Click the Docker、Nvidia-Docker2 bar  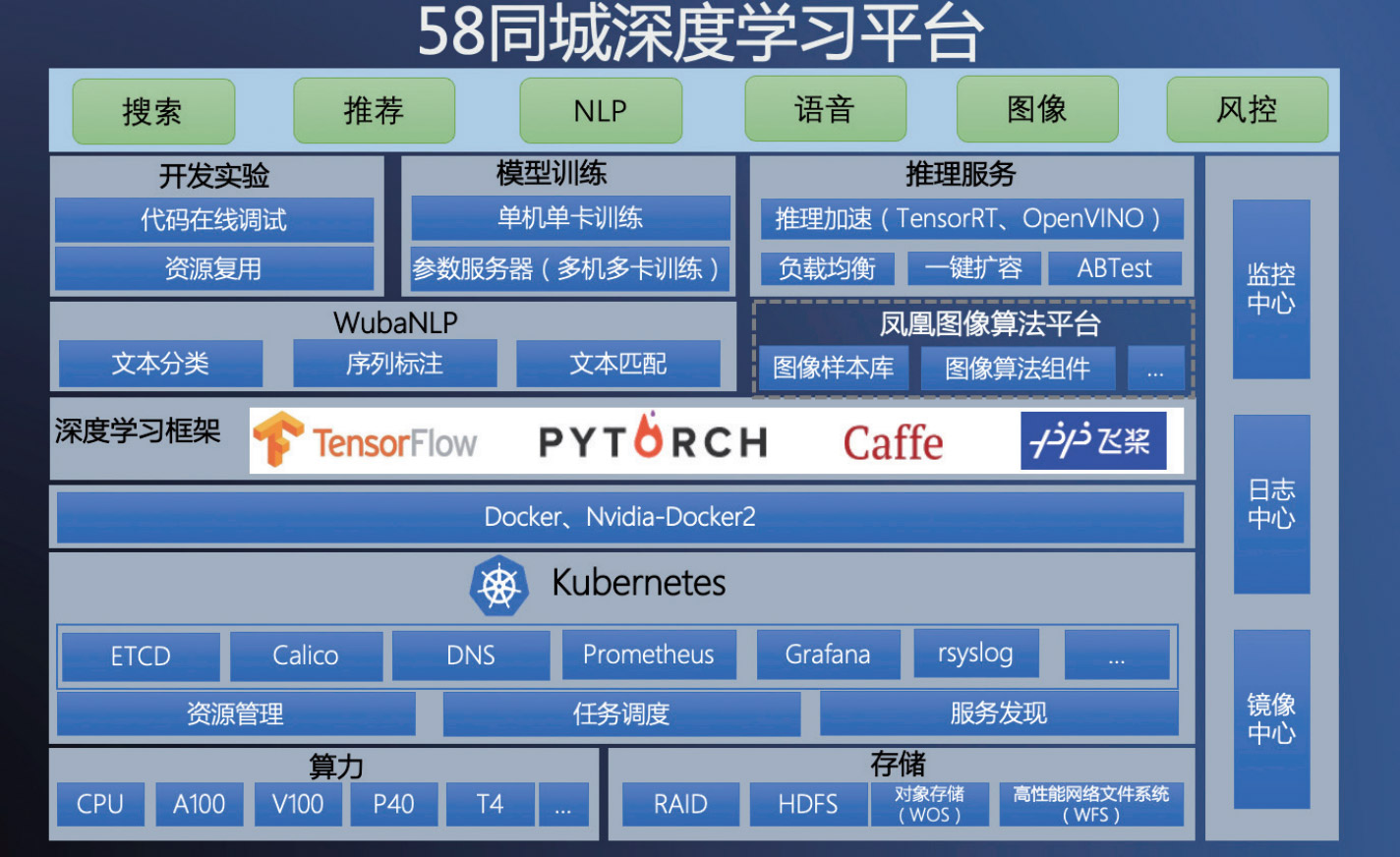pos(620,517)
